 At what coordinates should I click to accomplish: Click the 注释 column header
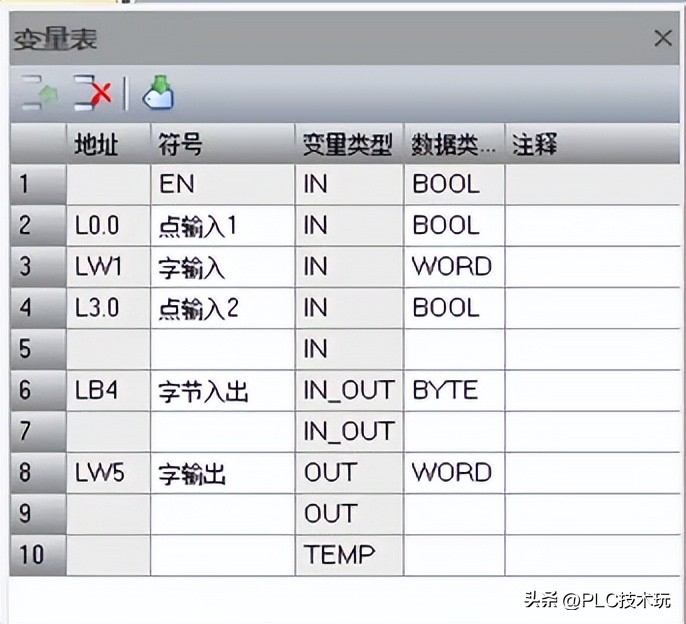(x=592, y=144)
